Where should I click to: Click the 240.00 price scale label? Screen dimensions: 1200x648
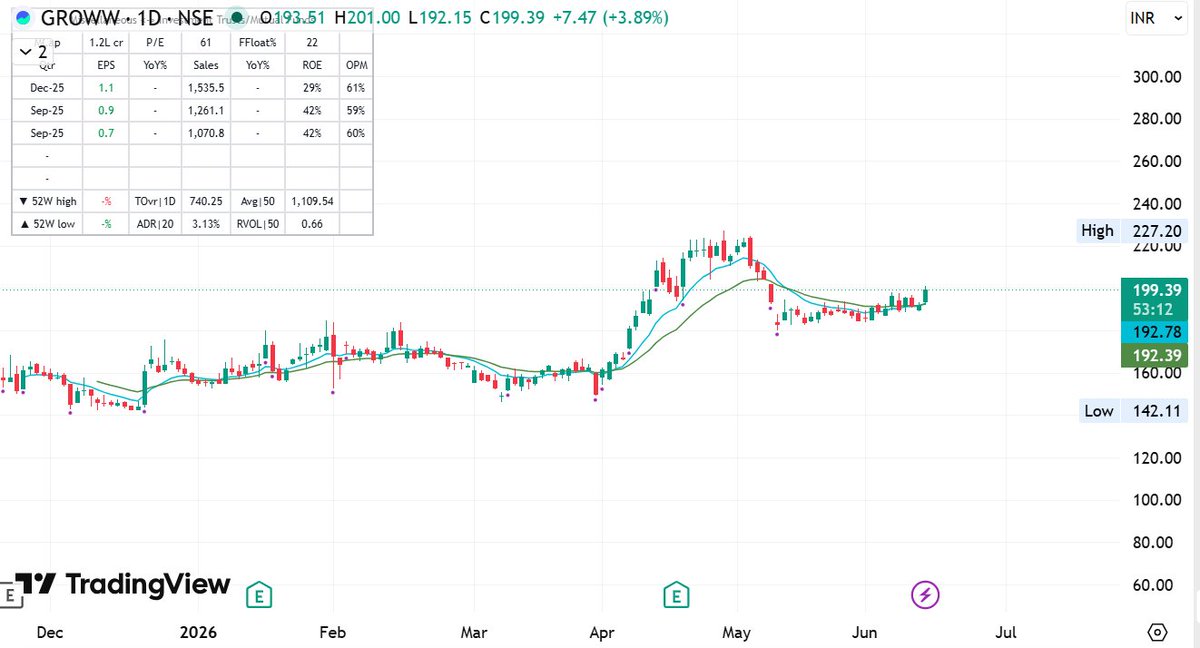[1157, 204]
